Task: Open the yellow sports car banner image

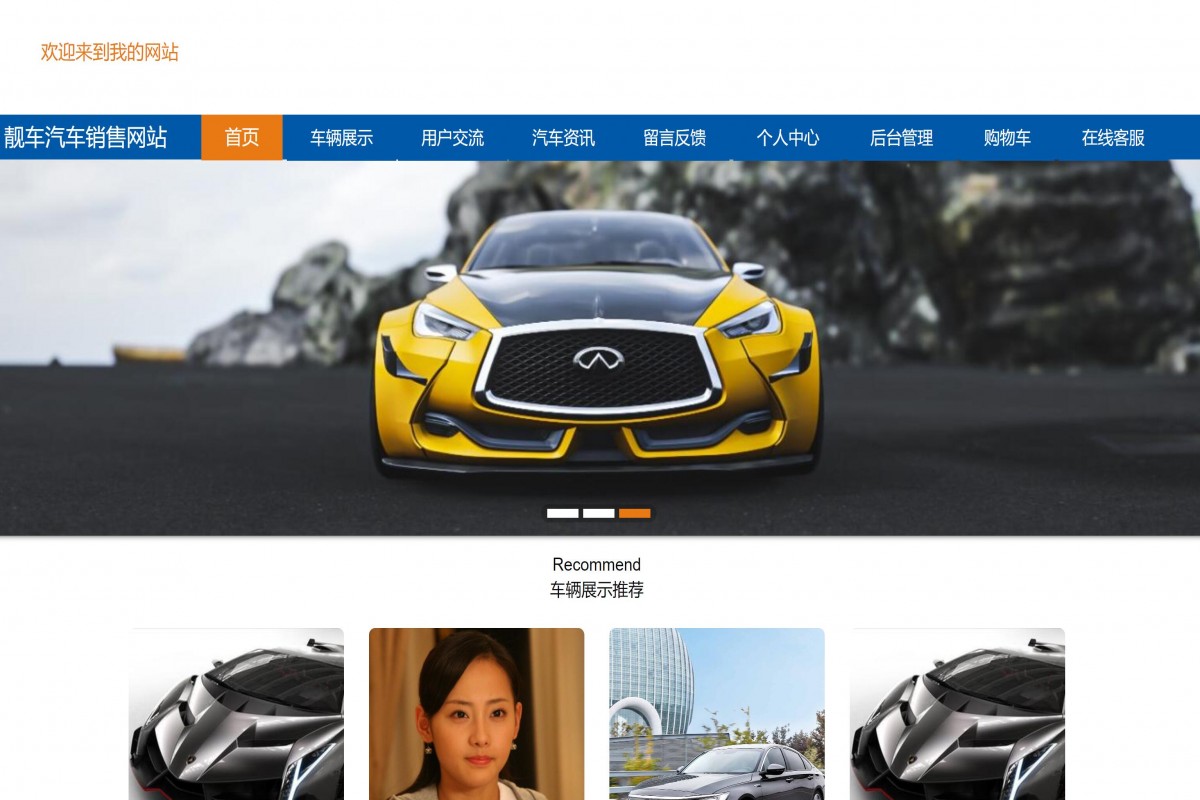Action: [x=600, y=340]
